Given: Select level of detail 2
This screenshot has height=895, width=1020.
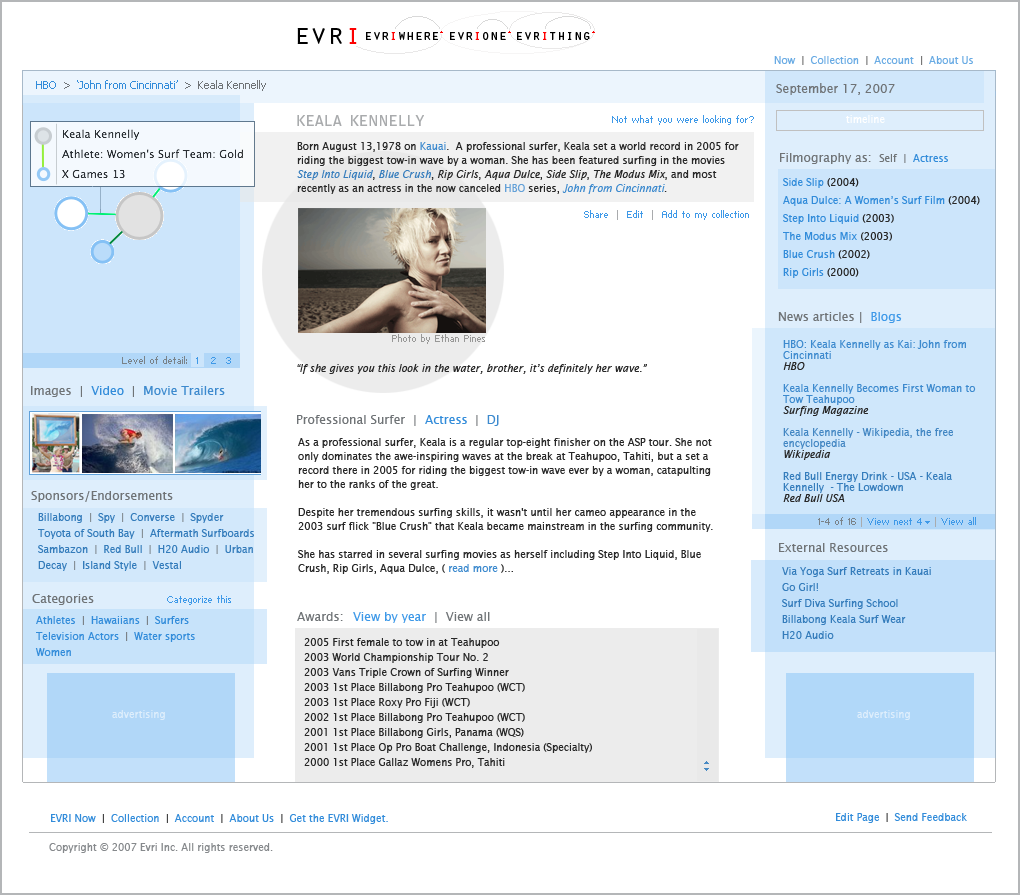Looking at the screenshot, I should 213,360.
